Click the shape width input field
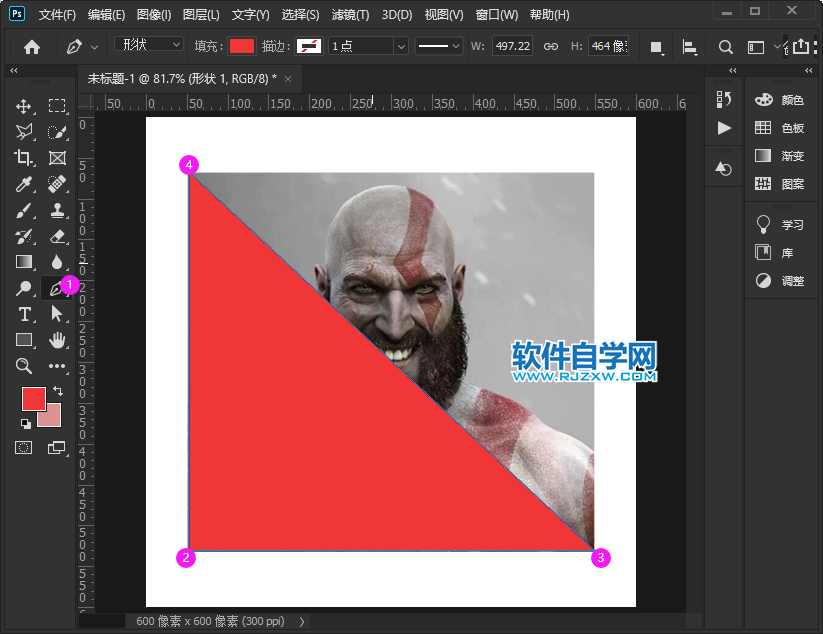This screenshot has height=634, width=823. click(x=512, y=47)
